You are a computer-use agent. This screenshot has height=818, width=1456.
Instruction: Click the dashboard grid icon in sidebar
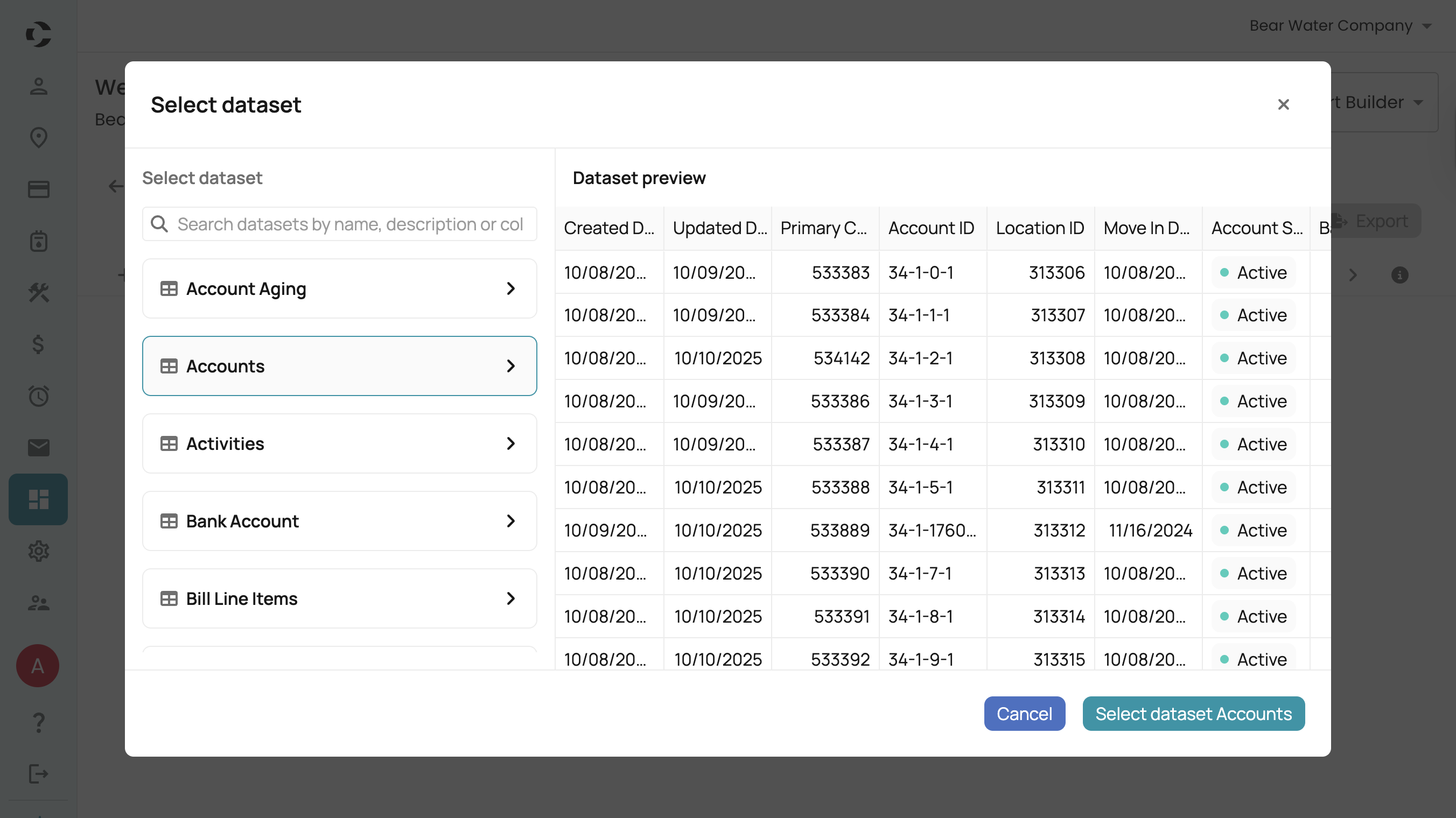click(x=38, y=499)
